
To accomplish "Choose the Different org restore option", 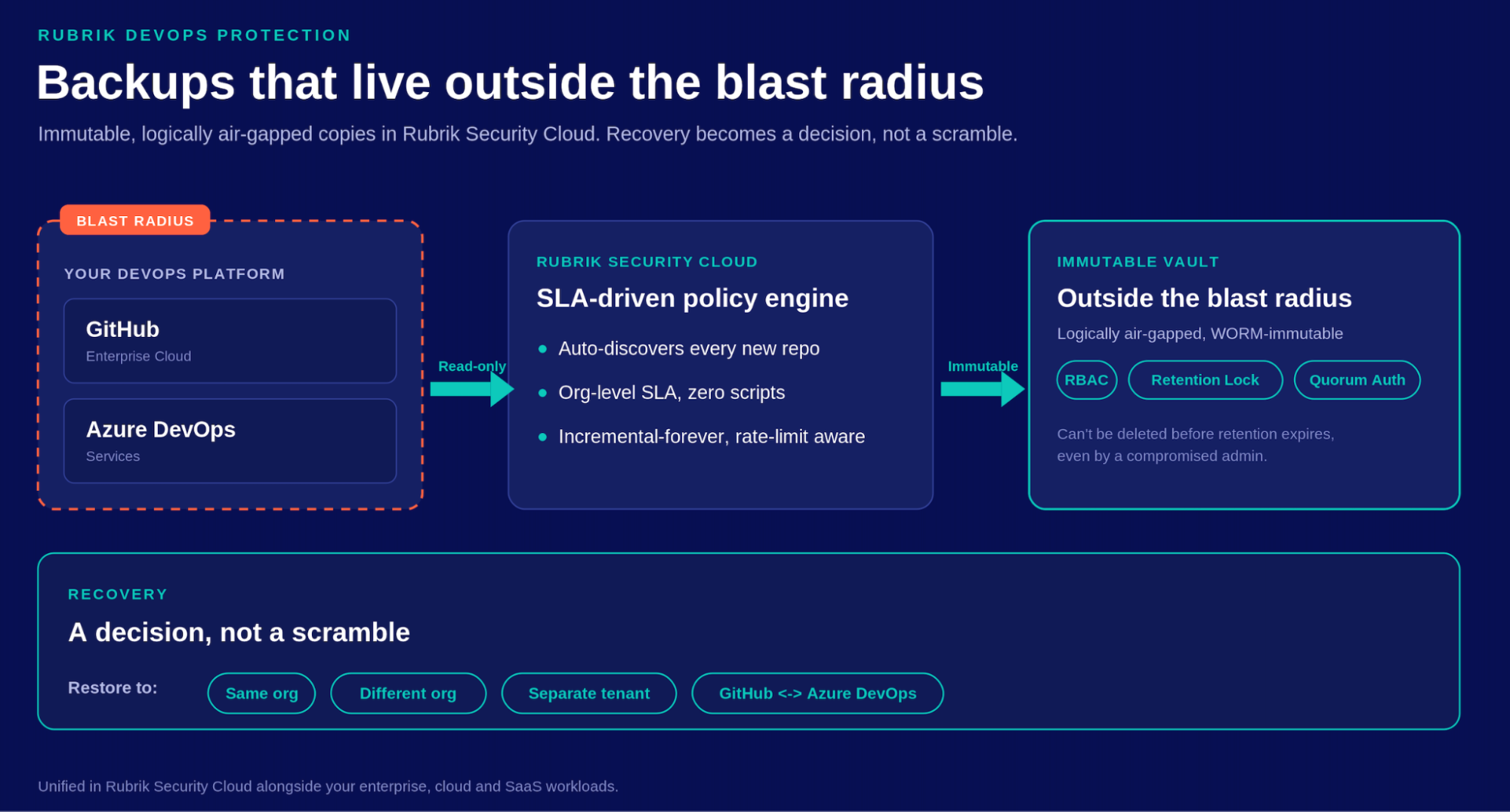I will click(x=408, y=693).
